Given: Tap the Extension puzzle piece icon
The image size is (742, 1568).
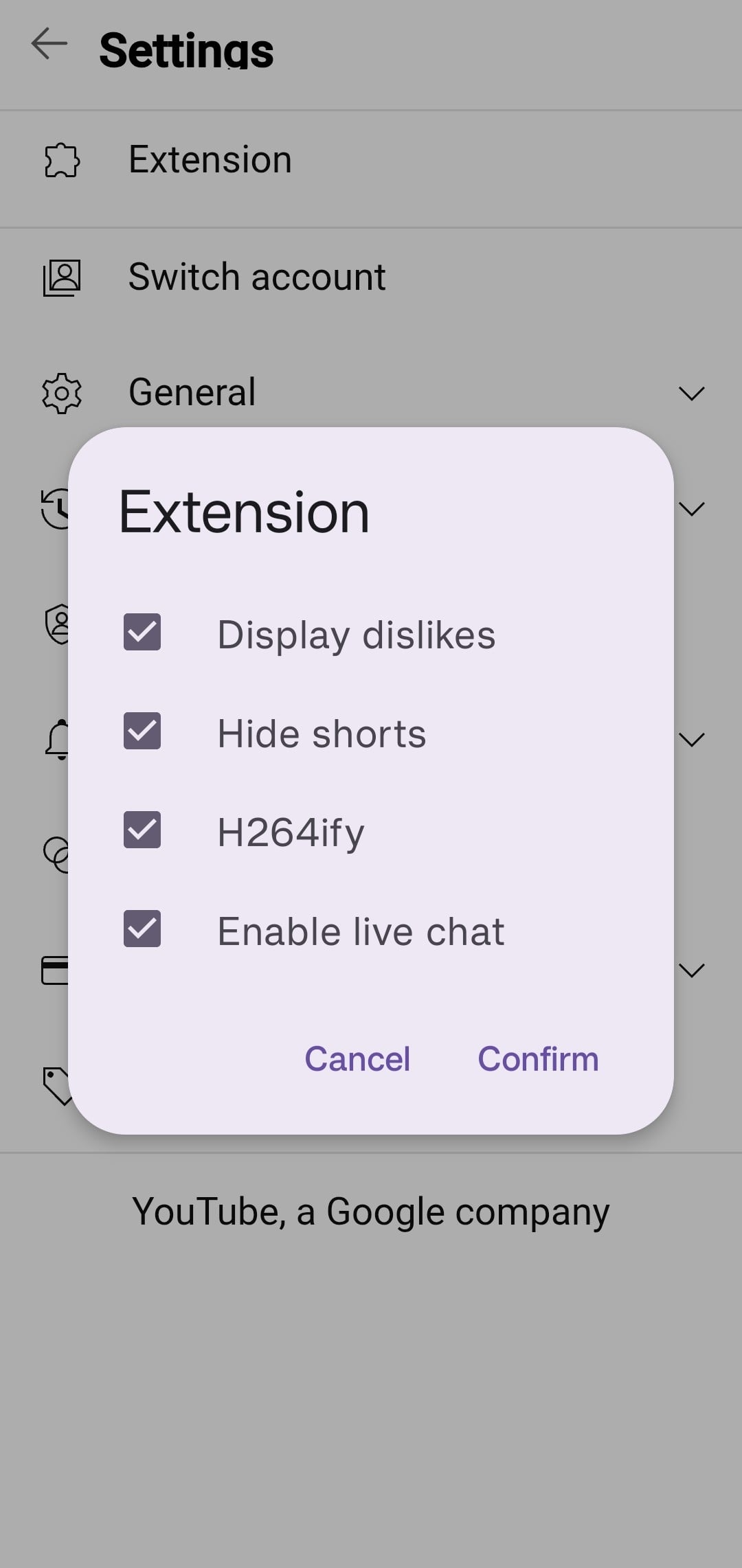Looking at the screenshot, I should 62,160.
